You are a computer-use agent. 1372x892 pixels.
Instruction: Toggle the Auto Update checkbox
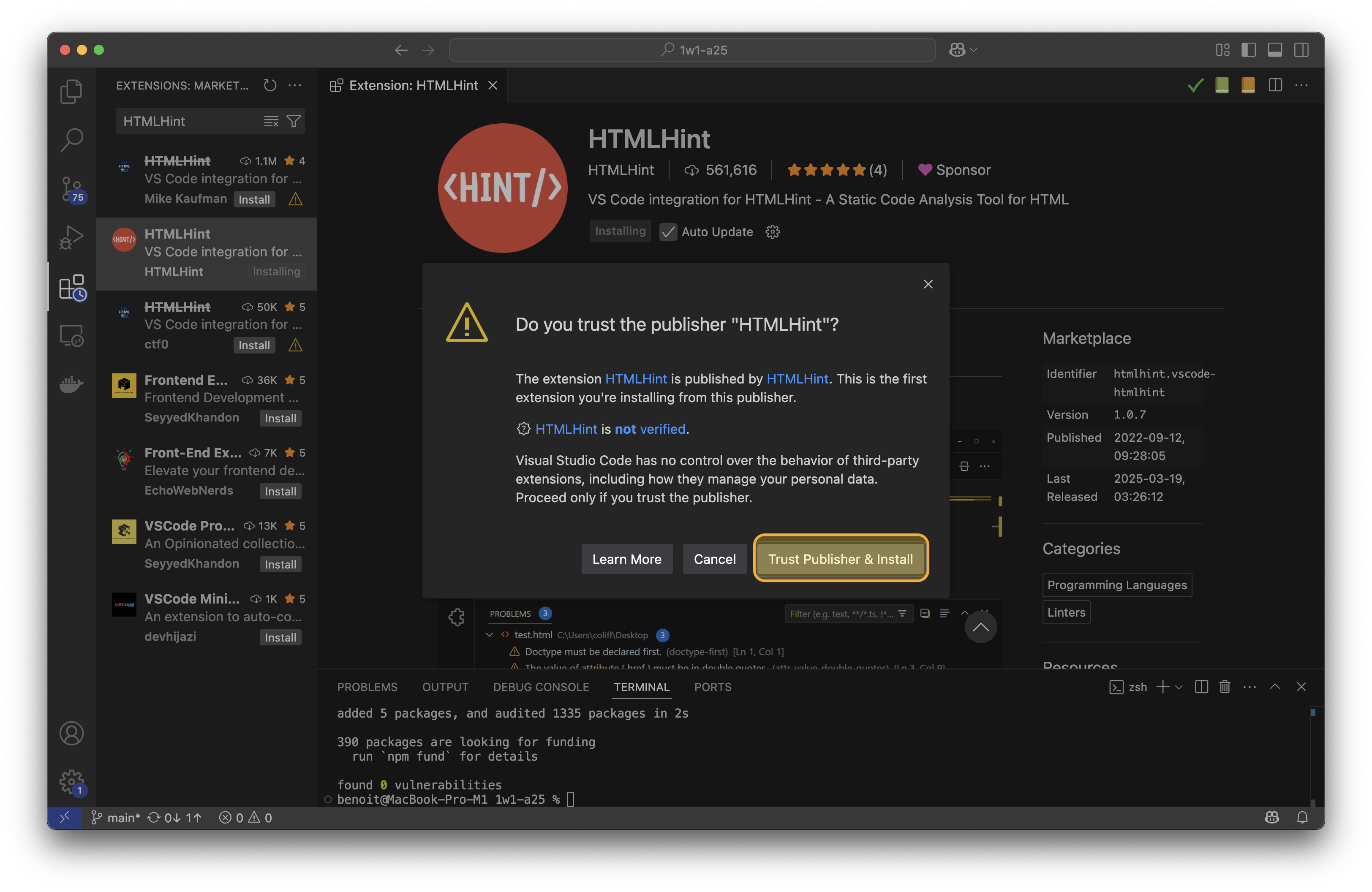click(x=668, y=231)
